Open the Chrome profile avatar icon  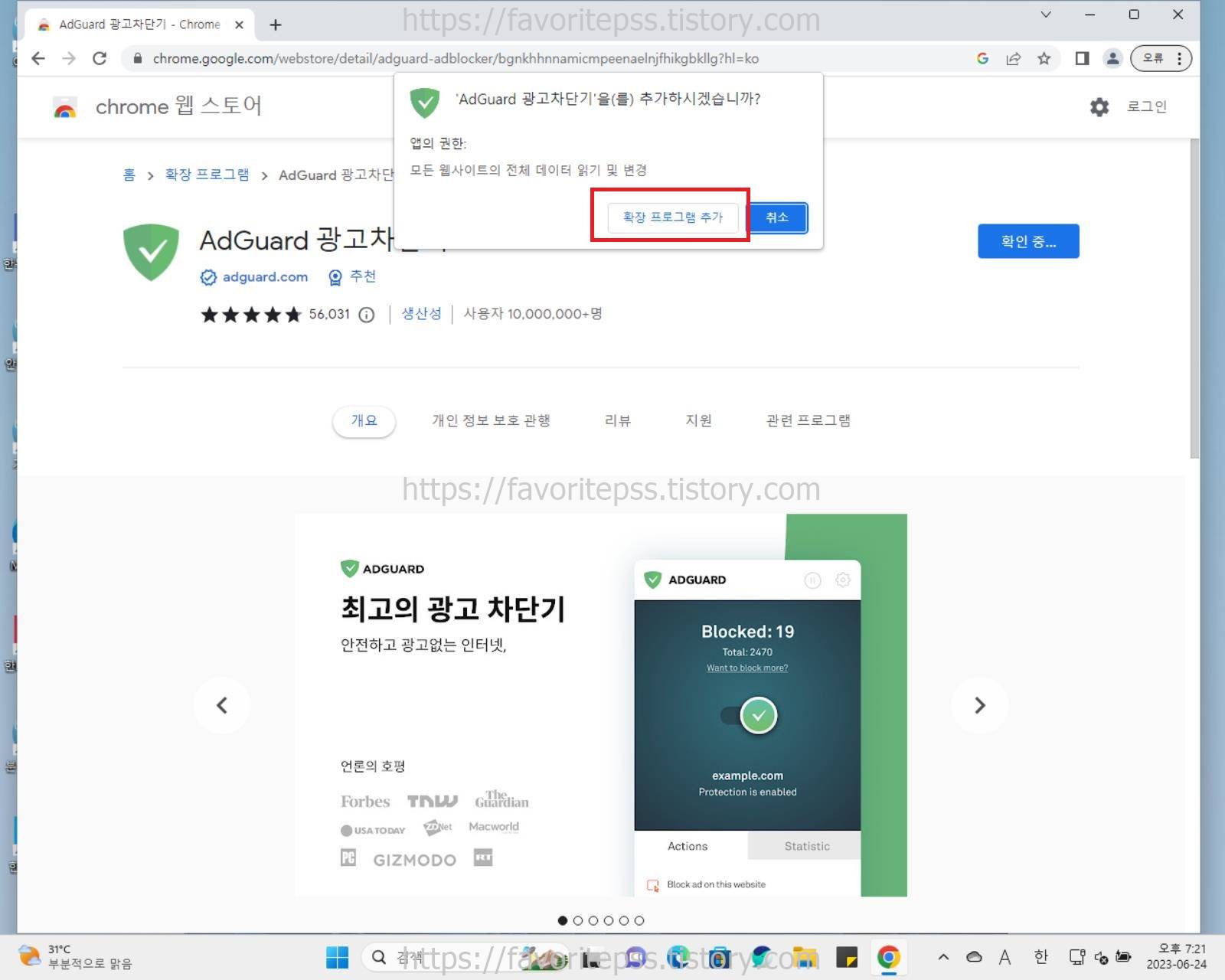point(1112,58)
